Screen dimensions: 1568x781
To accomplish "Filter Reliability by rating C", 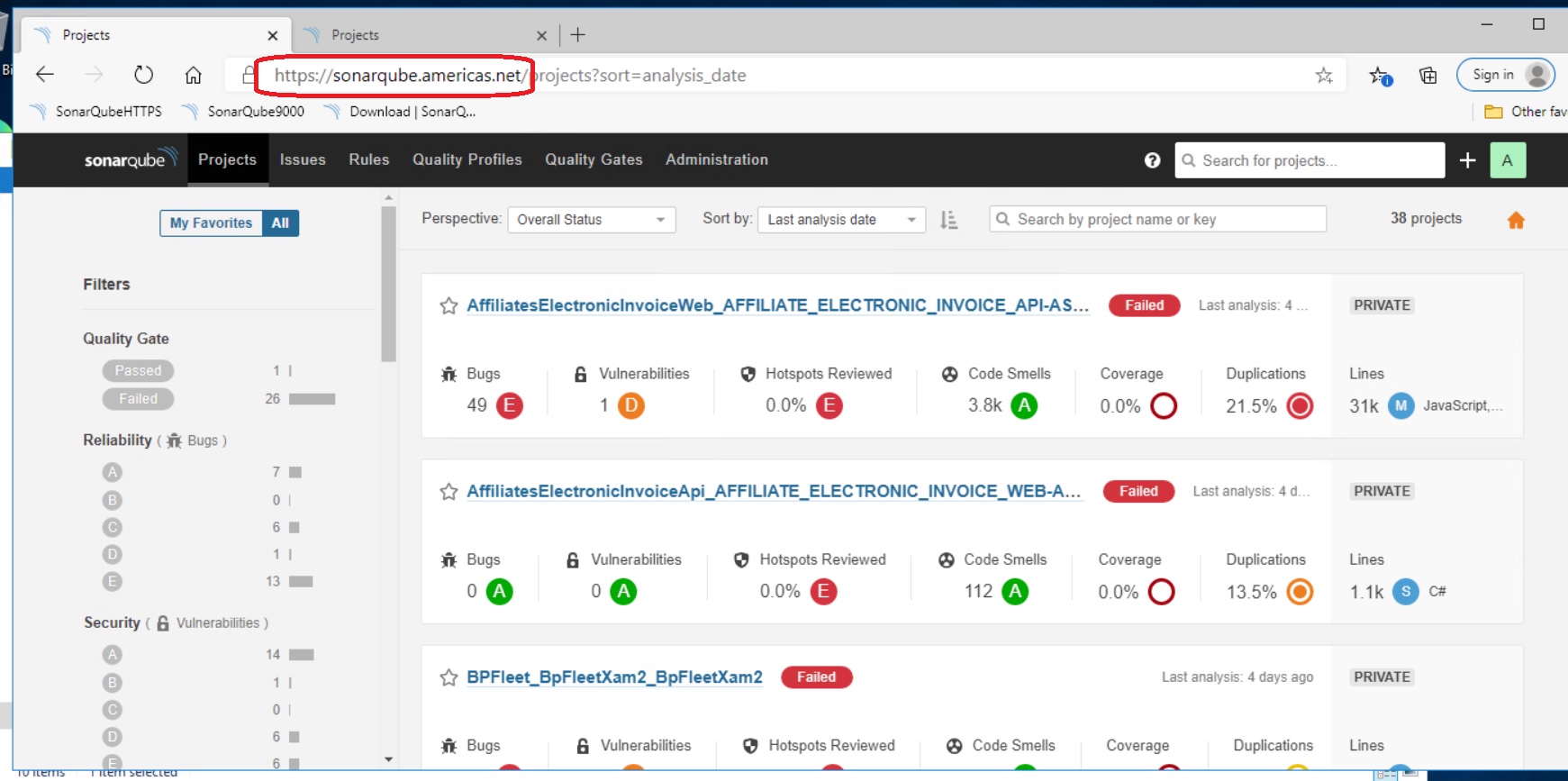I will 112,527.
